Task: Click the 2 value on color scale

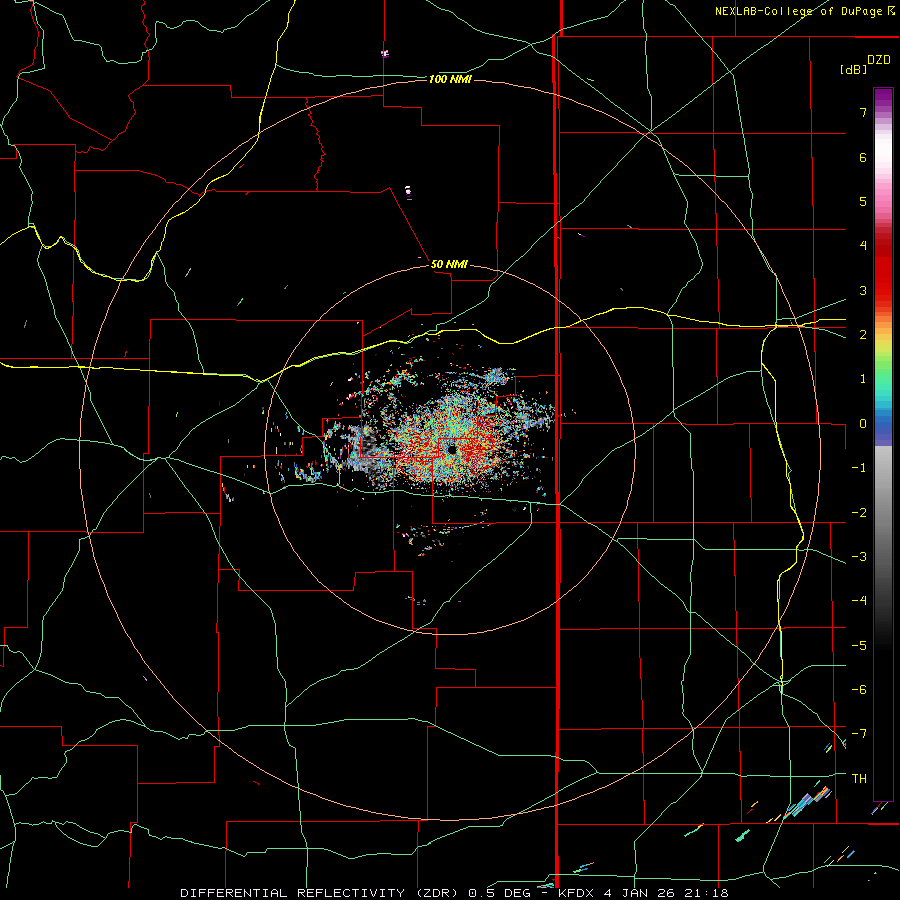Action: 863,335
